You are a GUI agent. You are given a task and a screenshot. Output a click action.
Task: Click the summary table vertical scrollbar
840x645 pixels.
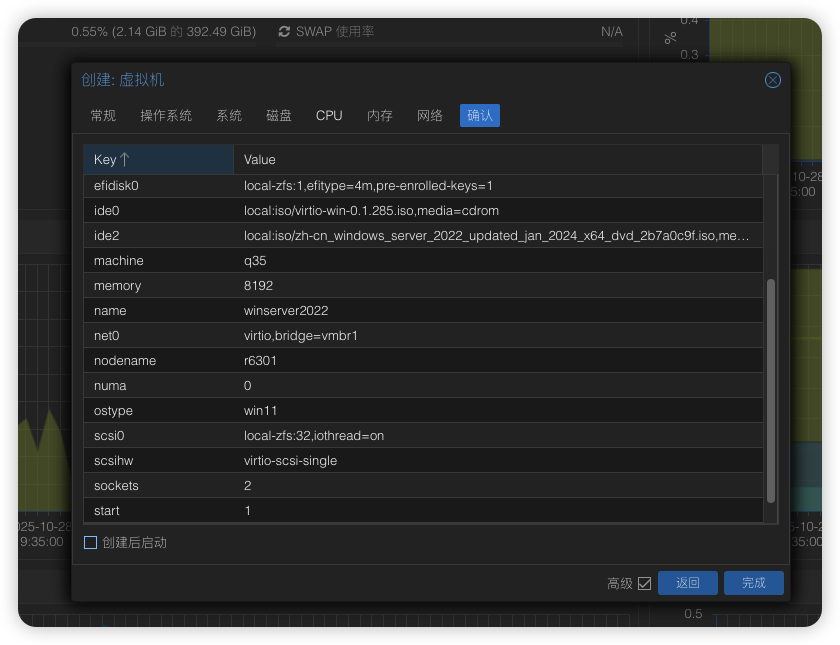(x=770, y=390)
